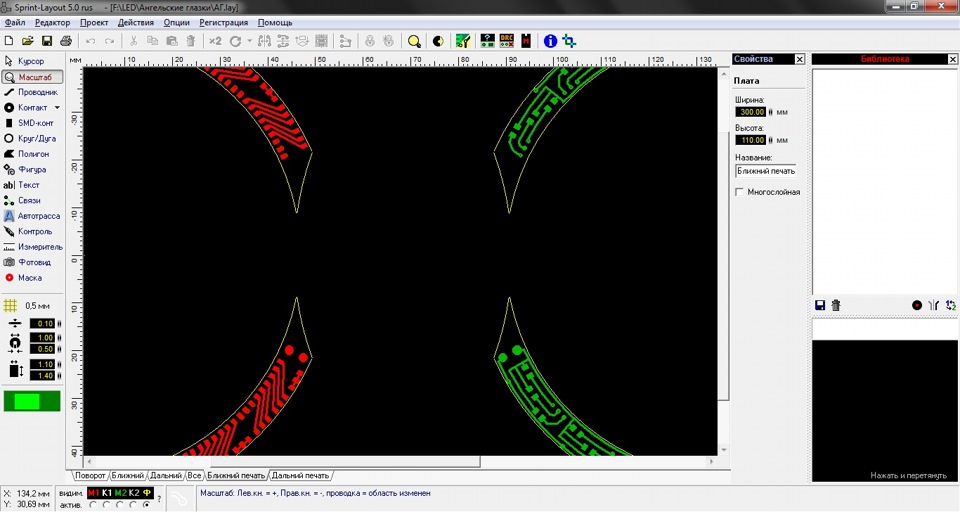
Task: Click the x2 duplicate icon
Action: point(215,41)
